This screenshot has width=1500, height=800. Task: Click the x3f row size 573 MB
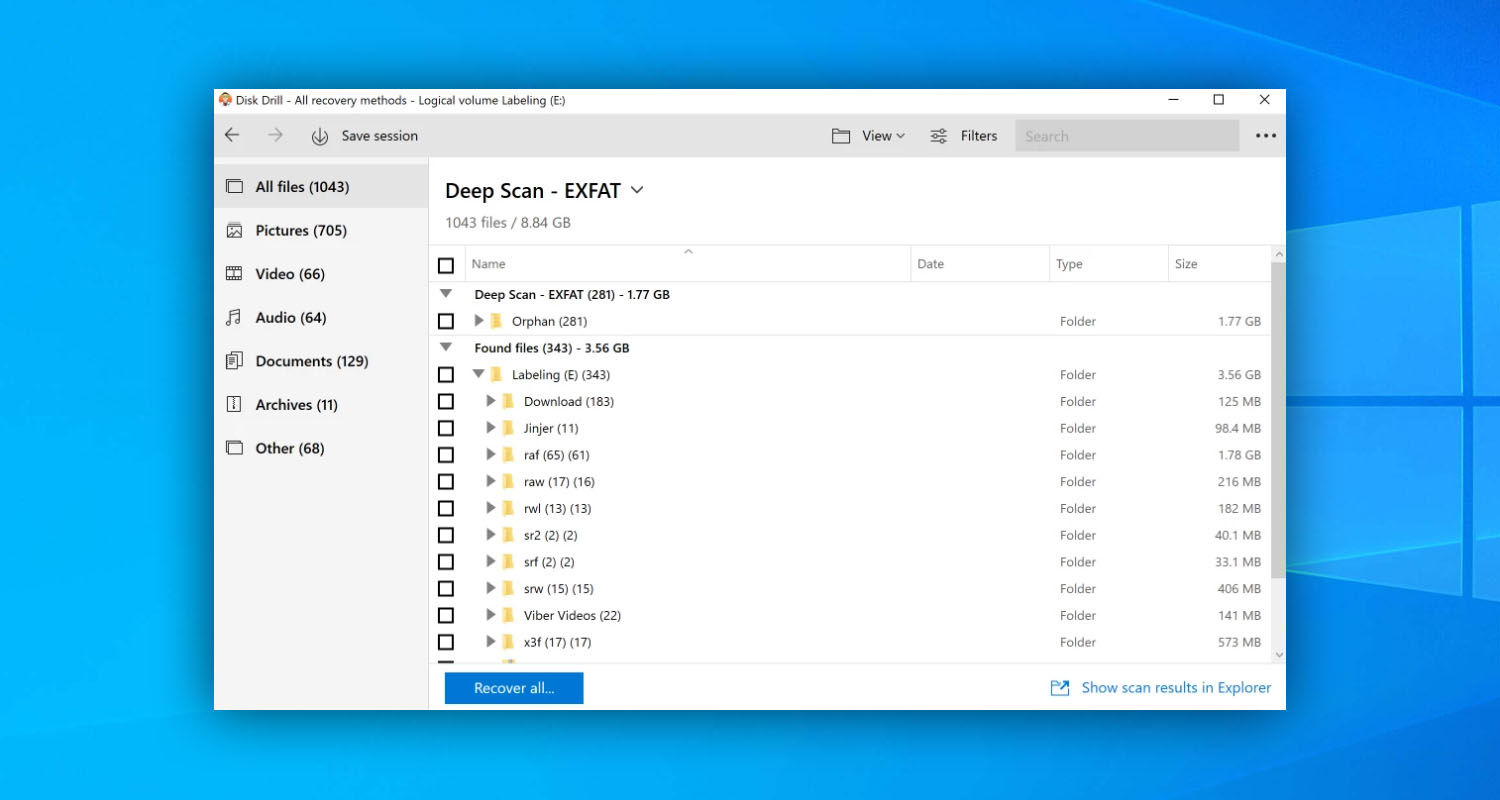tap(1240, 642)
